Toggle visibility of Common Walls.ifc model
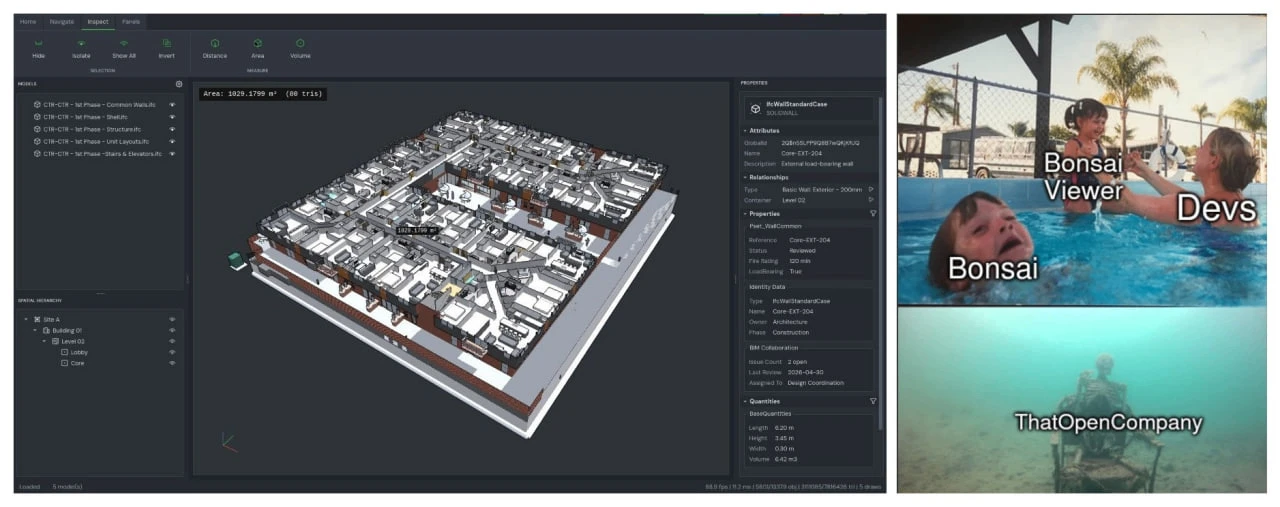This screenshot has width=1280, height=507. [x=172, y=104]
